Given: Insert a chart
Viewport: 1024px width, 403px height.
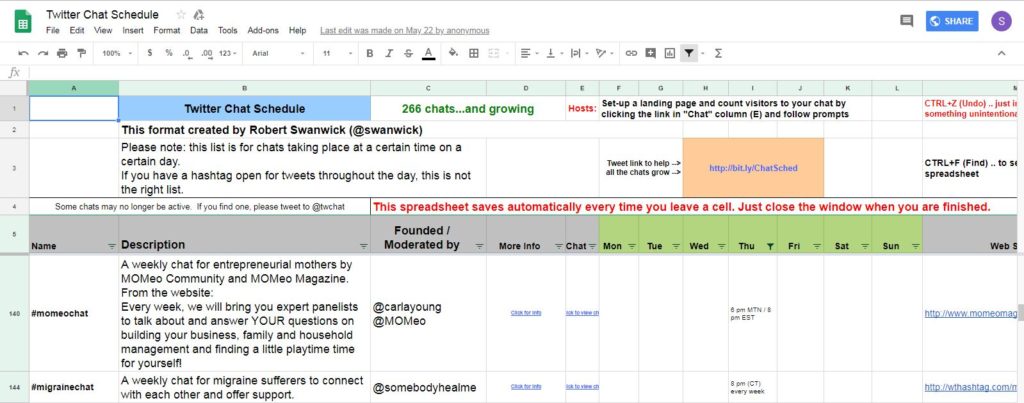Looking at the screenshot, I should [x=669, y=53].
